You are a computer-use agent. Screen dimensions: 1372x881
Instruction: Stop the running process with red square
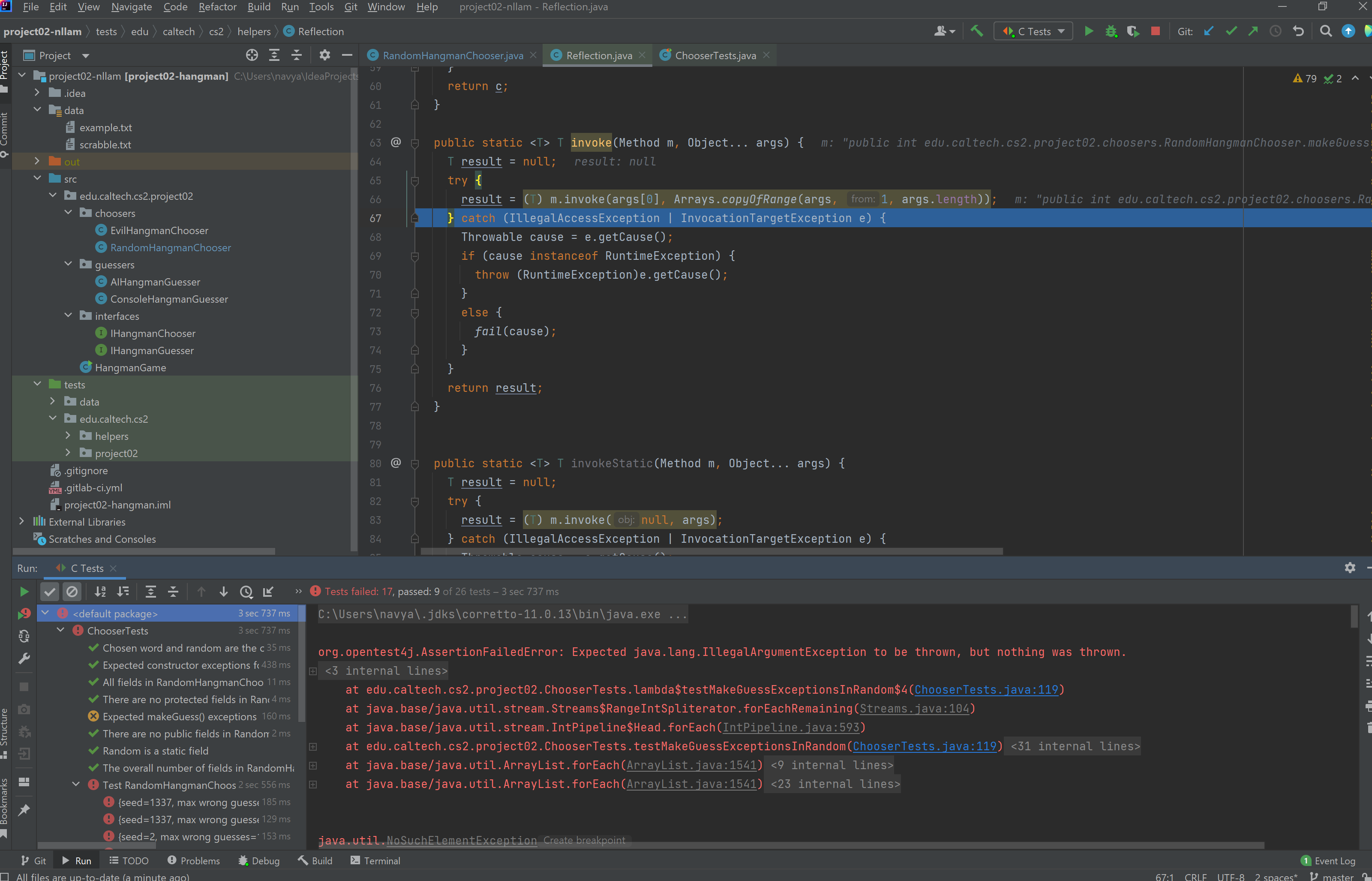1155,31
